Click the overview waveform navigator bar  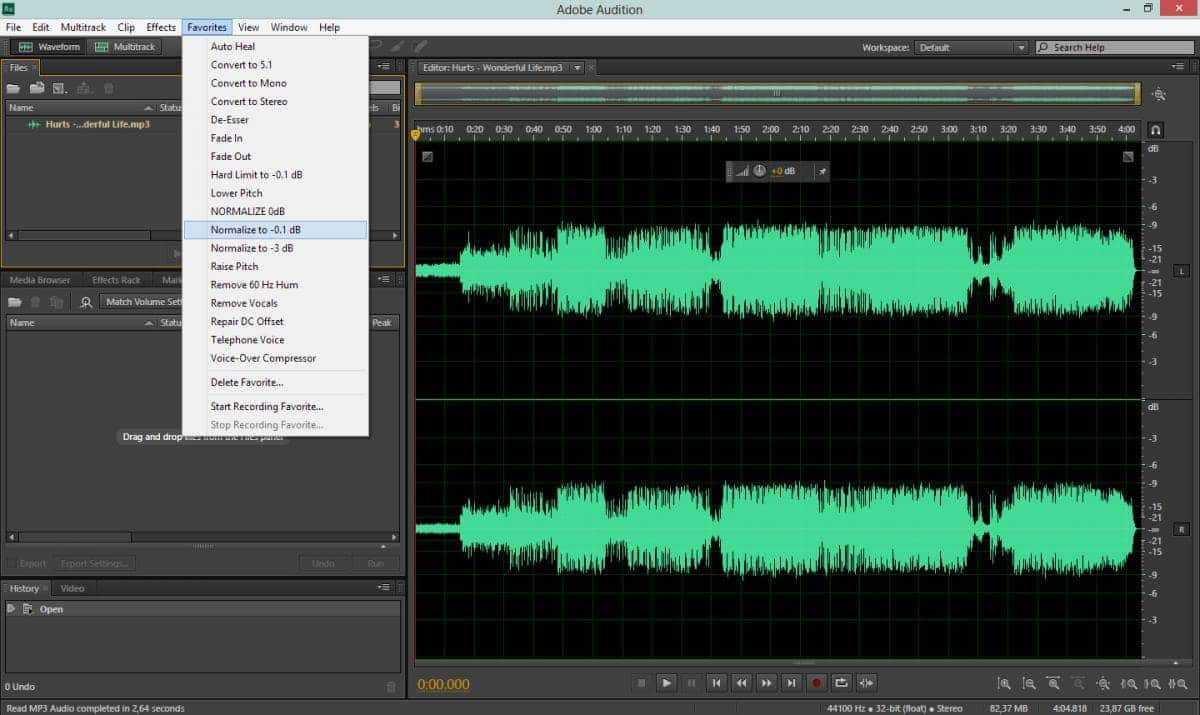(x=777, y=93)
